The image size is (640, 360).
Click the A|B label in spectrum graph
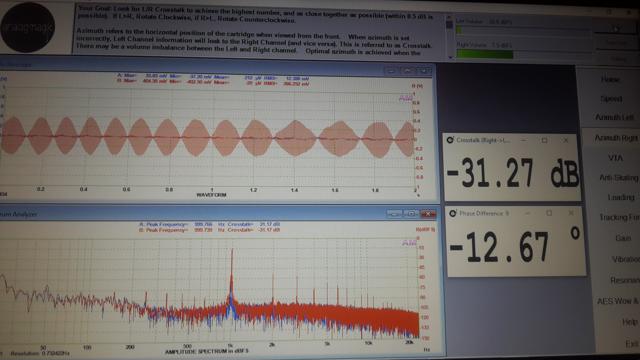pyautogui.click(x=409, y=243)
